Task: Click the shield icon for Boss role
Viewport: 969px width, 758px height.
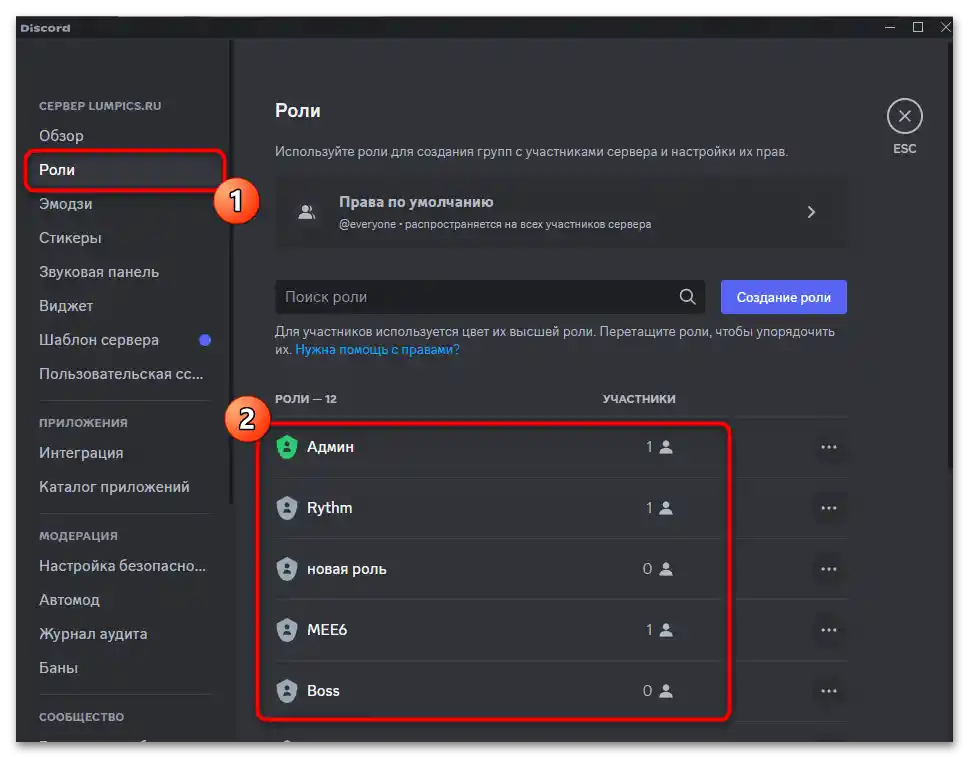Action: [287, 691]
